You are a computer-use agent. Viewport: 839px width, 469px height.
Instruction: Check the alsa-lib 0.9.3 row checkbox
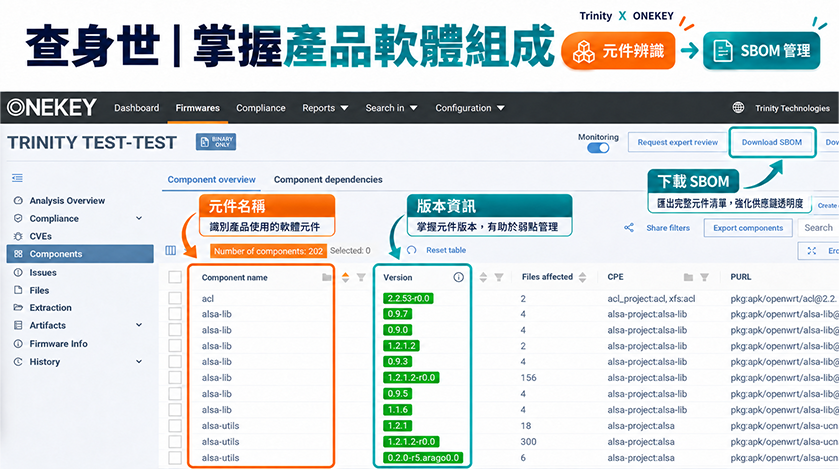coord(175,362)
